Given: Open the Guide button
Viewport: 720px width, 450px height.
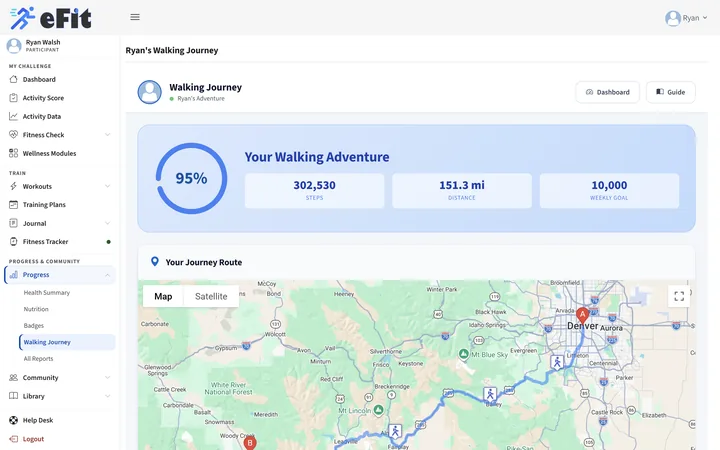Looking at the screenshot, I should point(670,92).
